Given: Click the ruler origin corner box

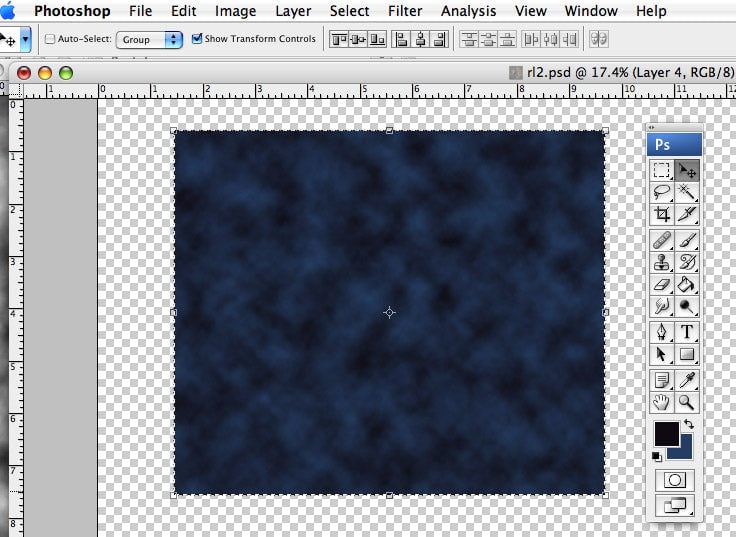Looking at the screenshot, I should (x=16, y=90).
